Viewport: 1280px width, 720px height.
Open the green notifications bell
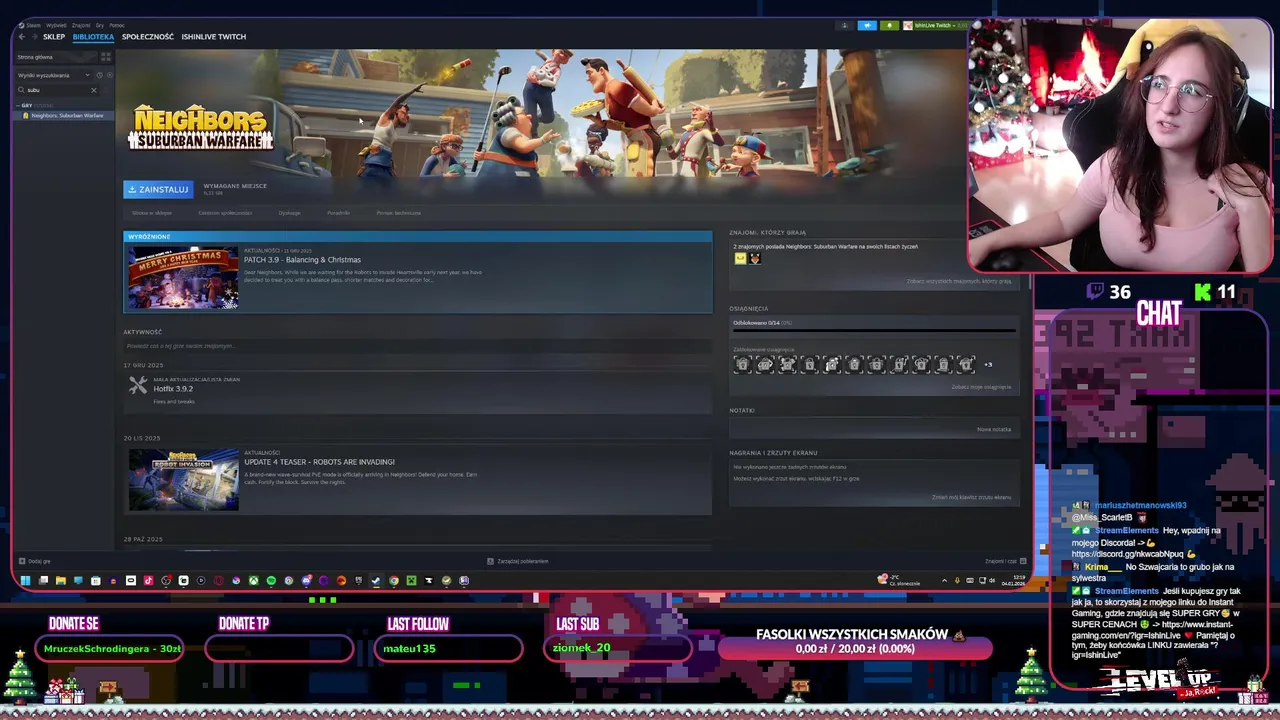pos(889,25)
